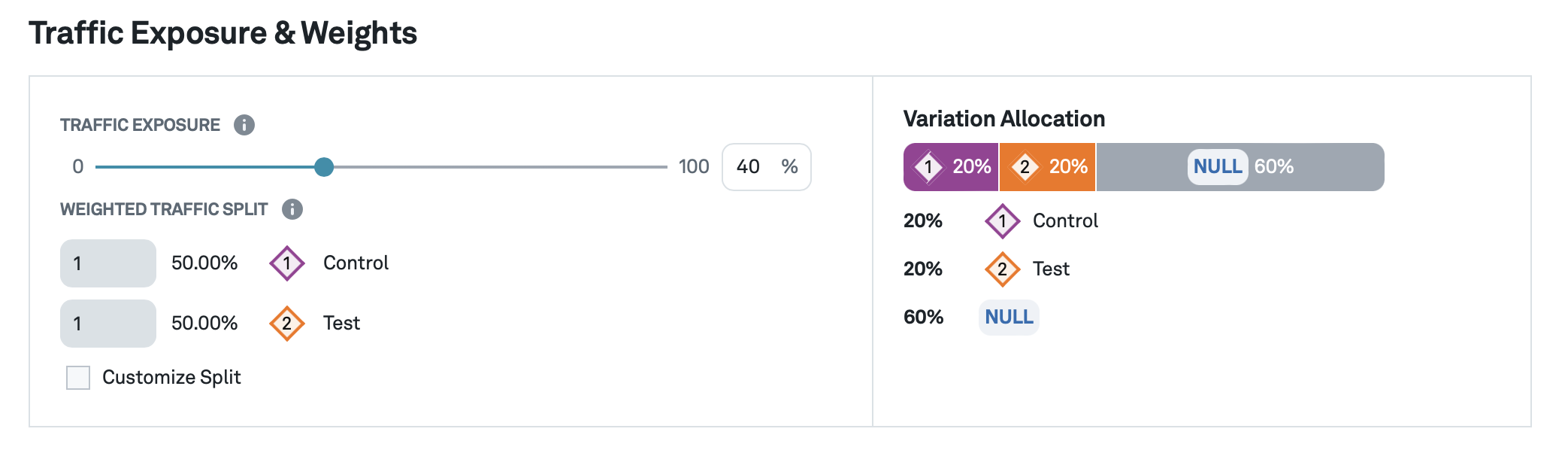Click the Control weight input showing 1
The width and height of the screenshot is (1568, 450).
tap(107, 263)
